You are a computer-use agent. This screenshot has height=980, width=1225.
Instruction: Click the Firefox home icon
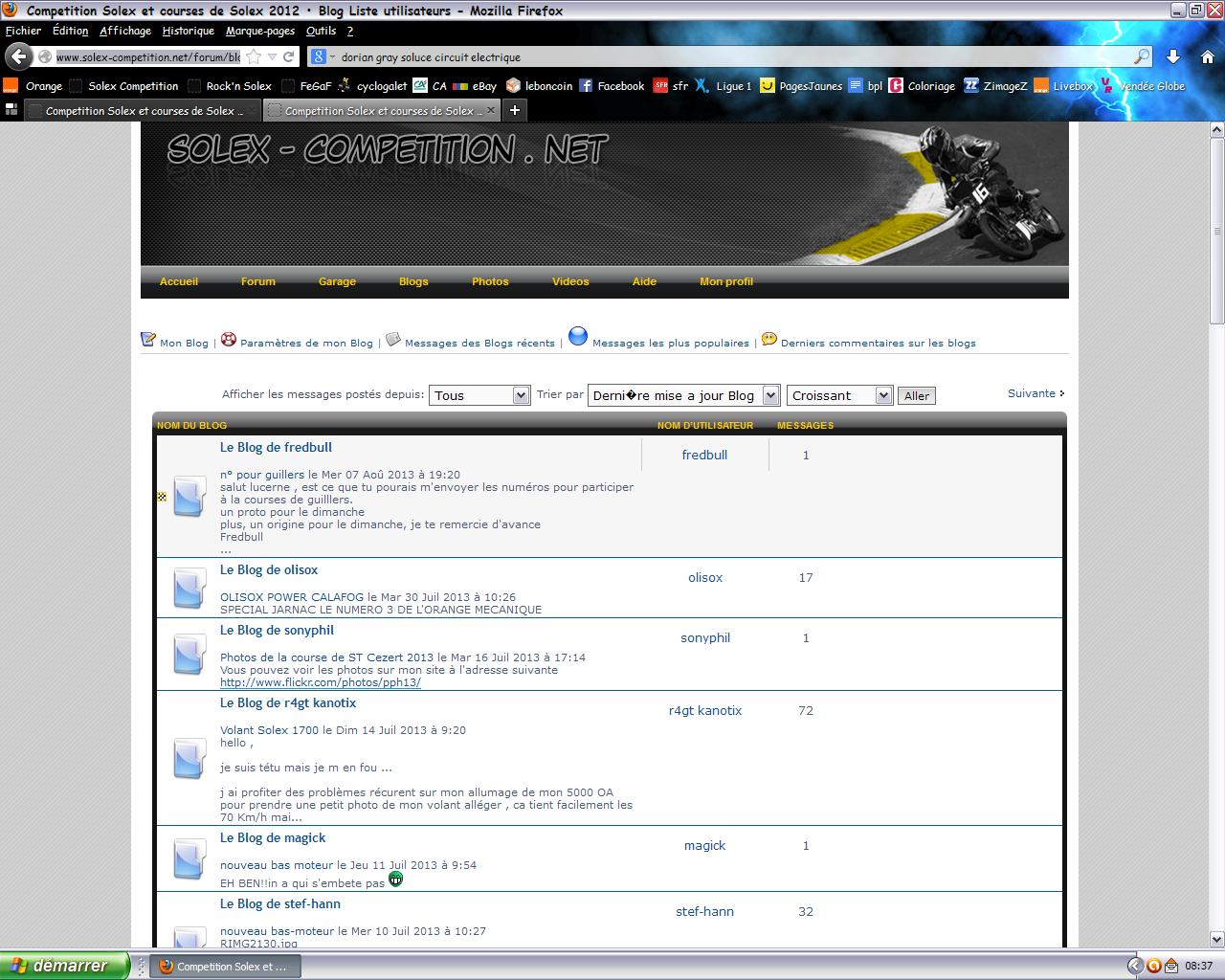tap(1208, 56)
